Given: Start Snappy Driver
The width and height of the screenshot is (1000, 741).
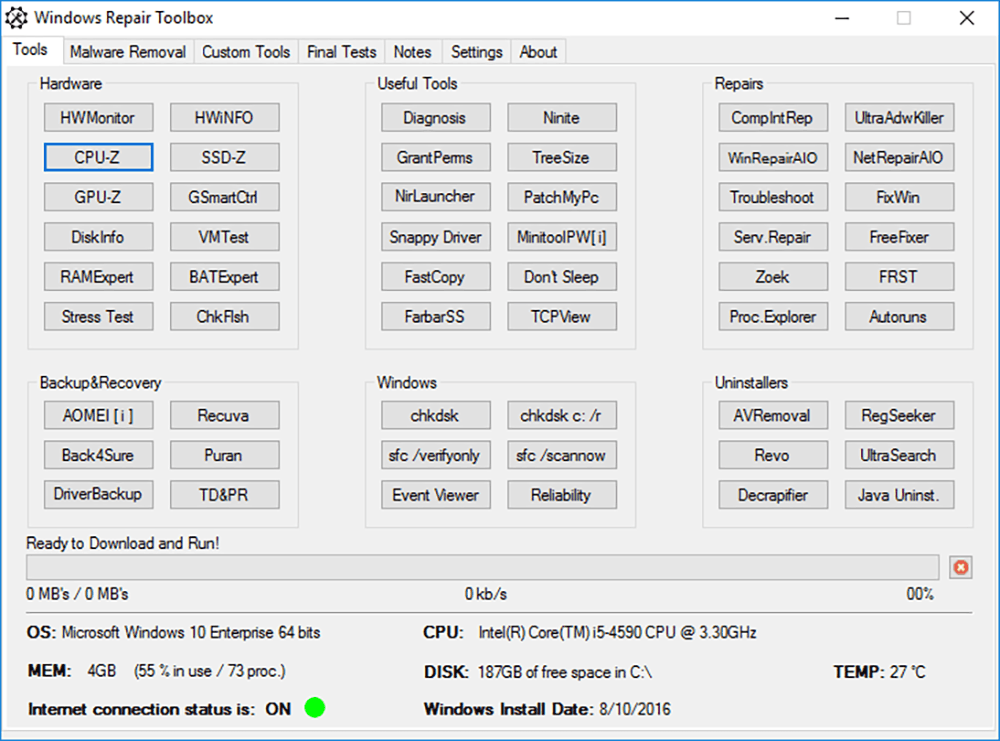Looking at the screenshot, I should 436,237.
